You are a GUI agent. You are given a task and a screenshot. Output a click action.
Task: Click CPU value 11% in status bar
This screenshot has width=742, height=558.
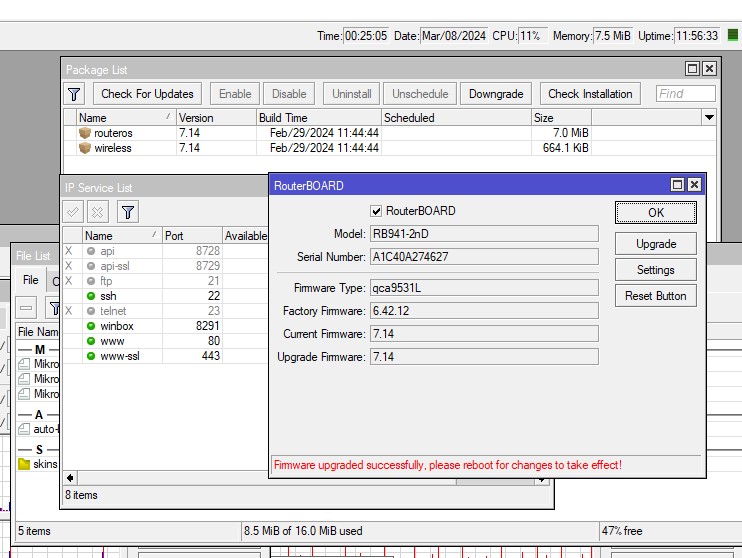[x=533, y=35]
